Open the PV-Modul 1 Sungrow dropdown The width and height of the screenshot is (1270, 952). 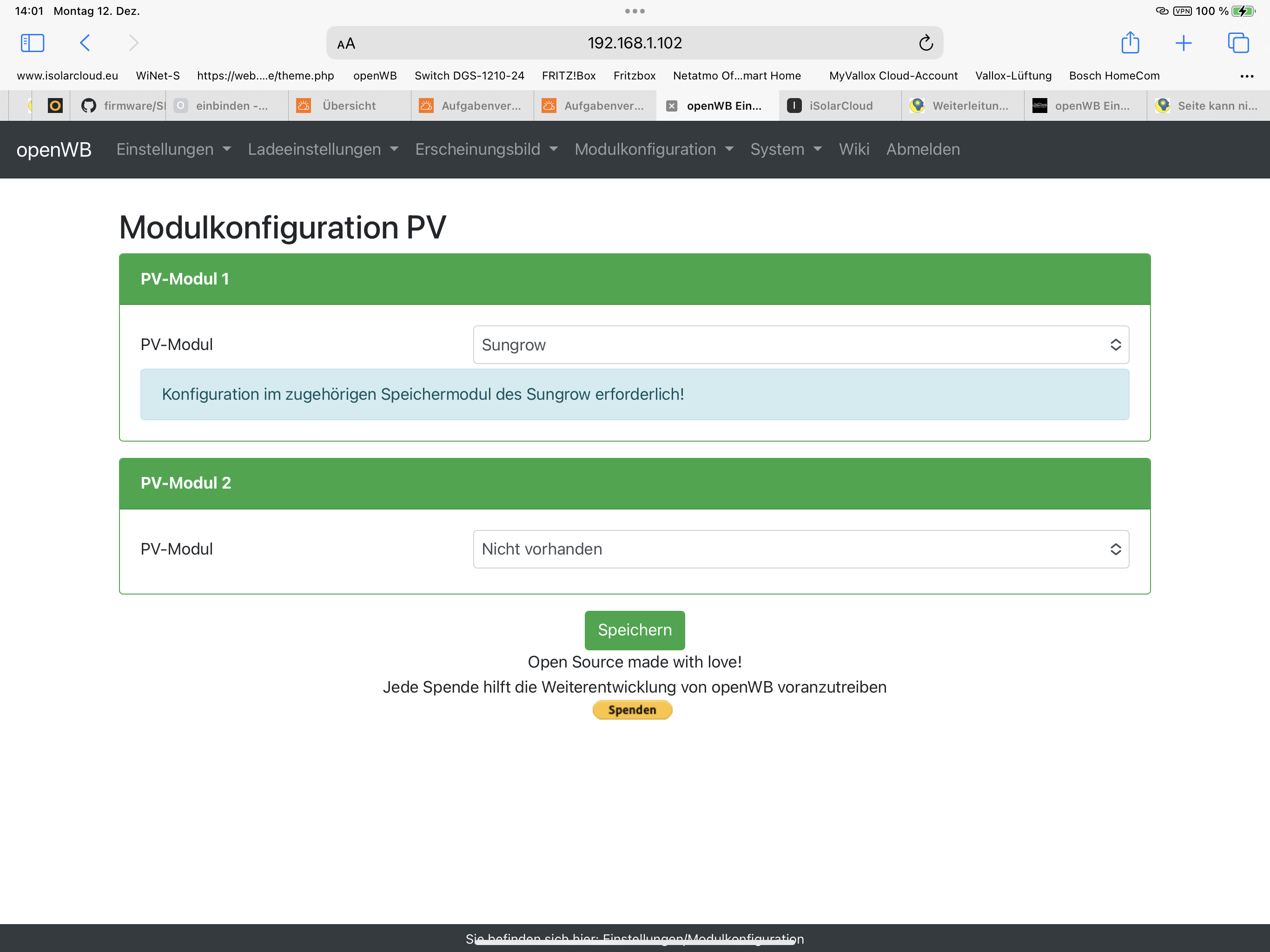800,344
